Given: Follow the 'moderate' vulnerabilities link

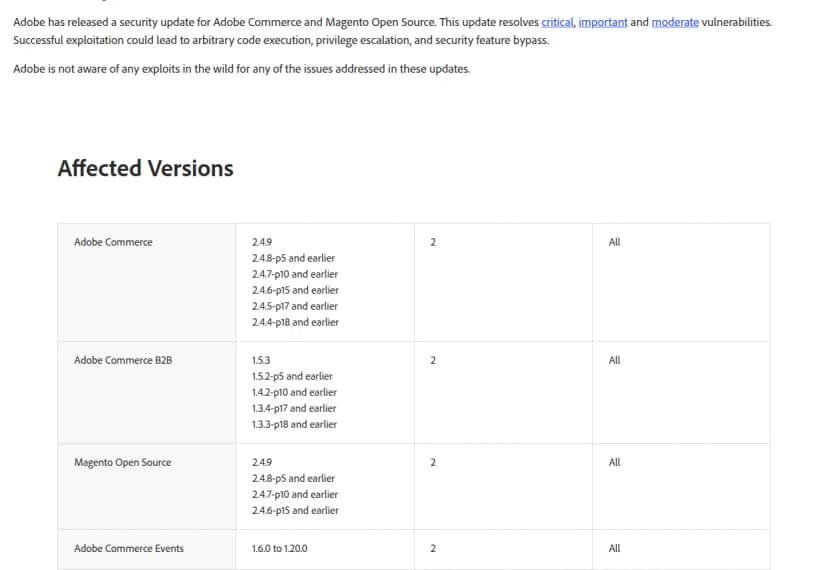Looking at the screenshot, I should [675, 22].
